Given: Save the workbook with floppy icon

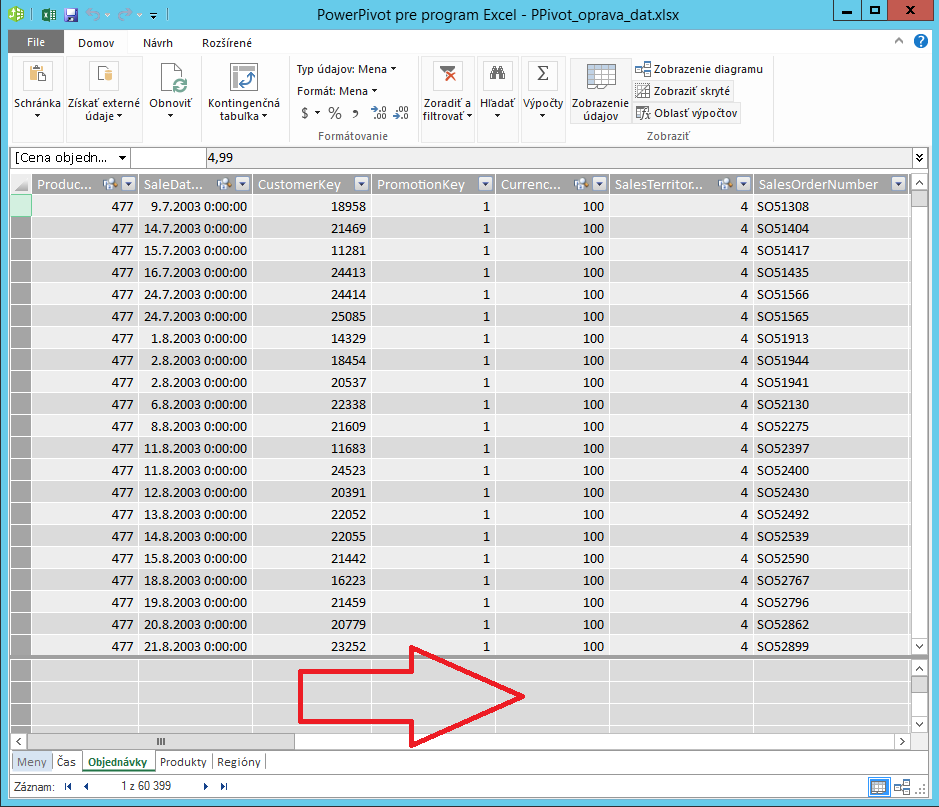Looking at the screenshot, I should 71,14.
